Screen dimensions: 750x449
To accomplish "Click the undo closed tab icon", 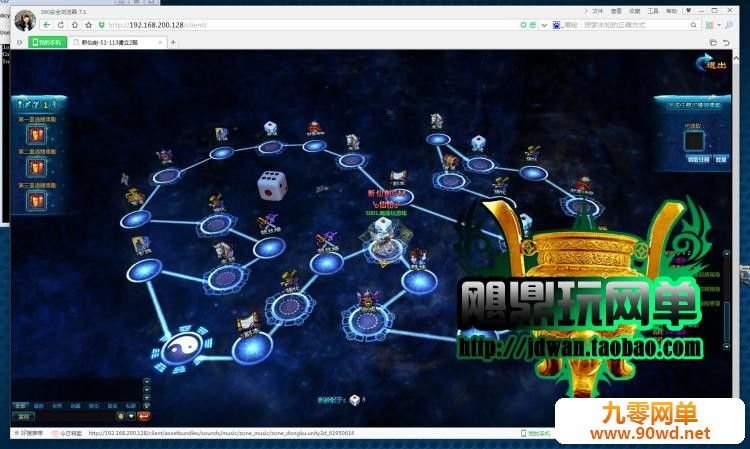I will pos(726,43).
